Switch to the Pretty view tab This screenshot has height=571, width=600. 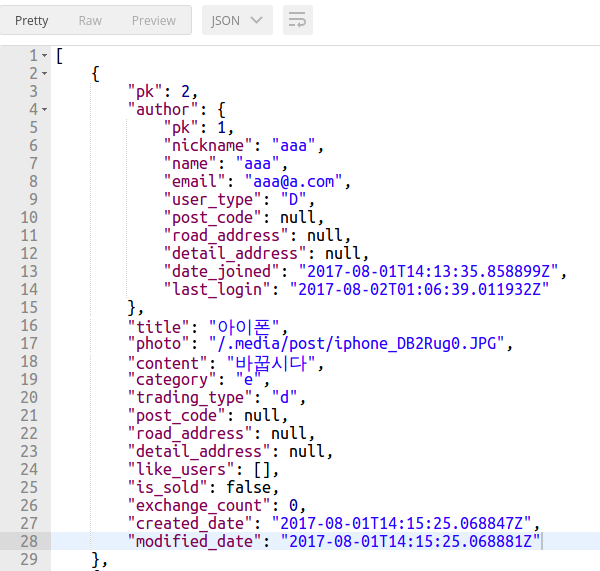(32, 20)
